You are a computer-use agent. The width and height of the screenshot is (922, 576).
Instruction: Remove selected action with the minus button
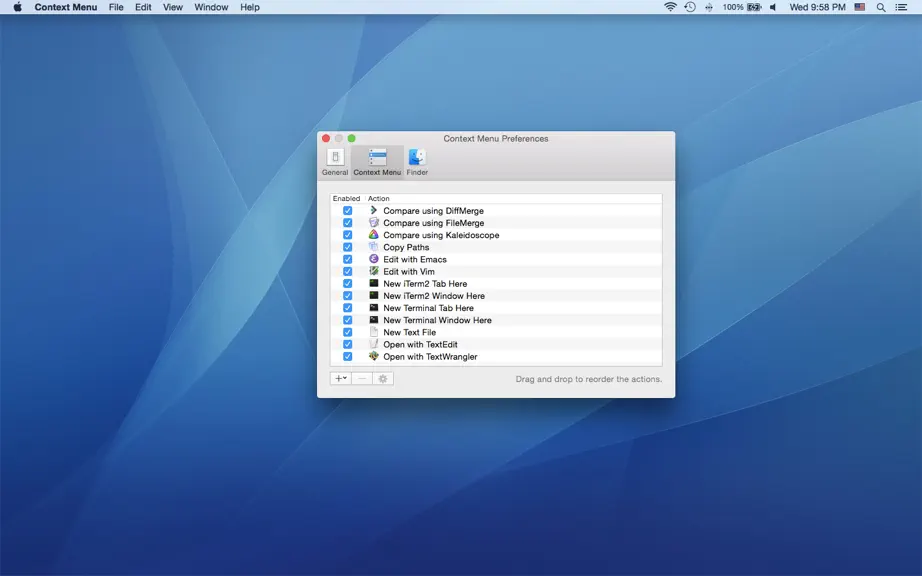pyautogui.click(x=362, y=379)
